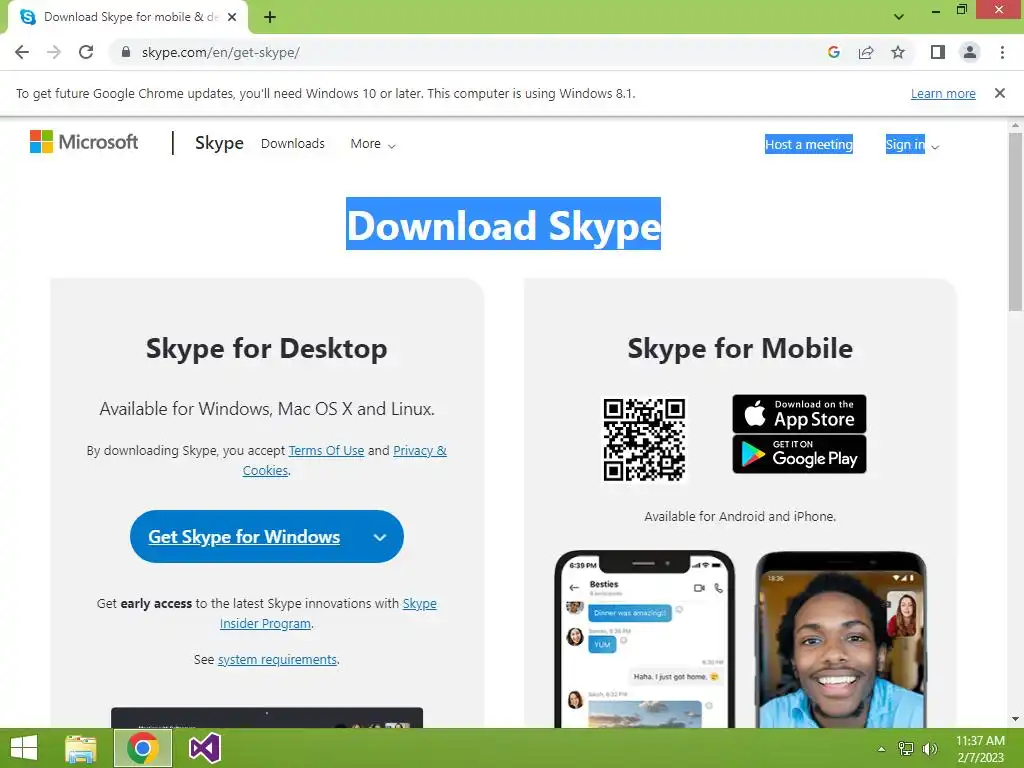1024x768 pixels.
Task: Click 'Available for Android and iPhone.' text
Action: click(x=740, y=517)
